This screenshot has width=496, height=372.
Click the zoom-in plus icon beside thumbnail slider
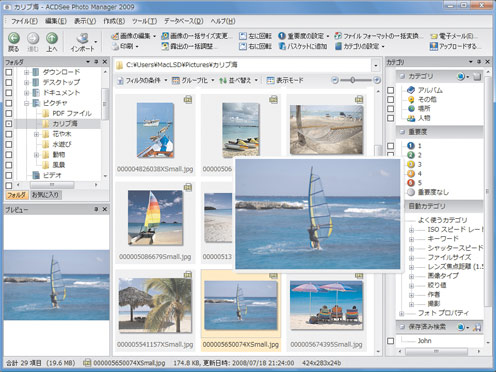pos(377,80)
